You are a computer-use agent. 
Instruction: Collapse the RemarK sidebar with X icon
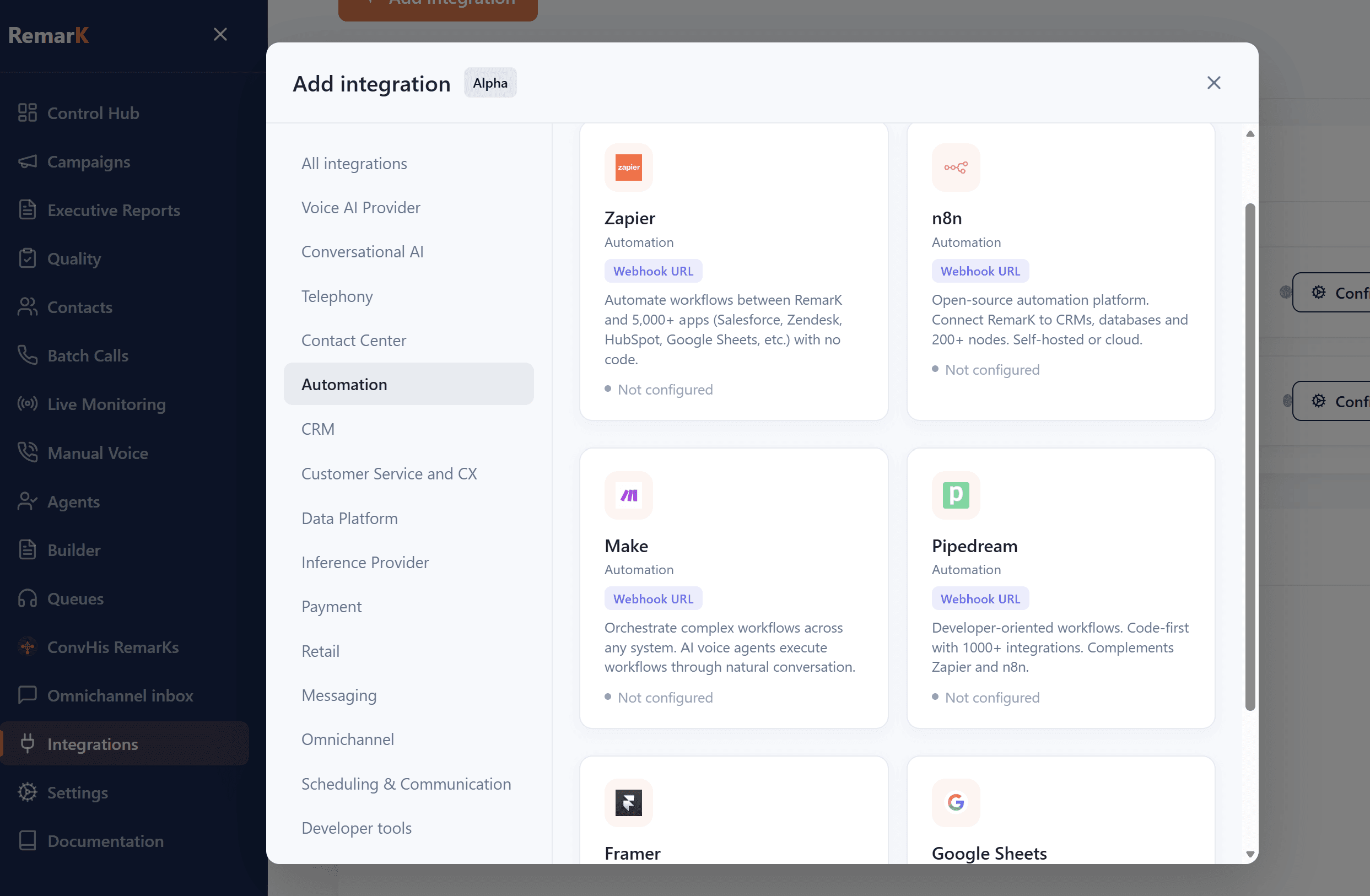point(220,35)
